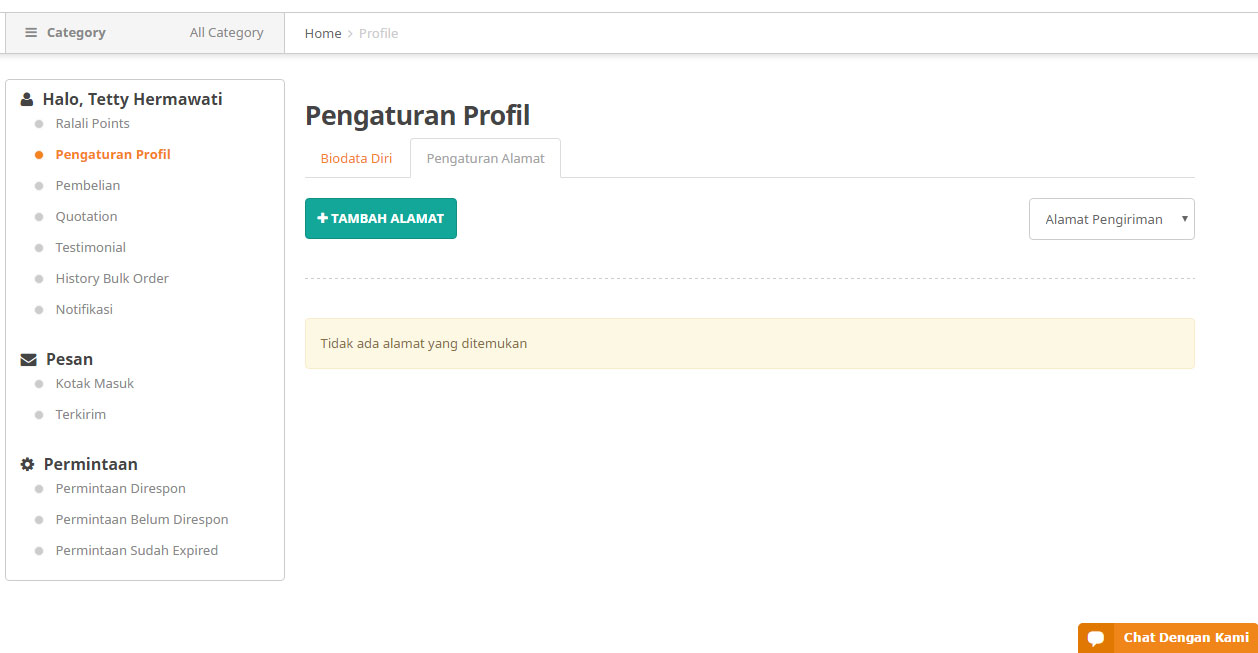
Task: Open Chat Dengan Kami
Action: point(1185,638)
